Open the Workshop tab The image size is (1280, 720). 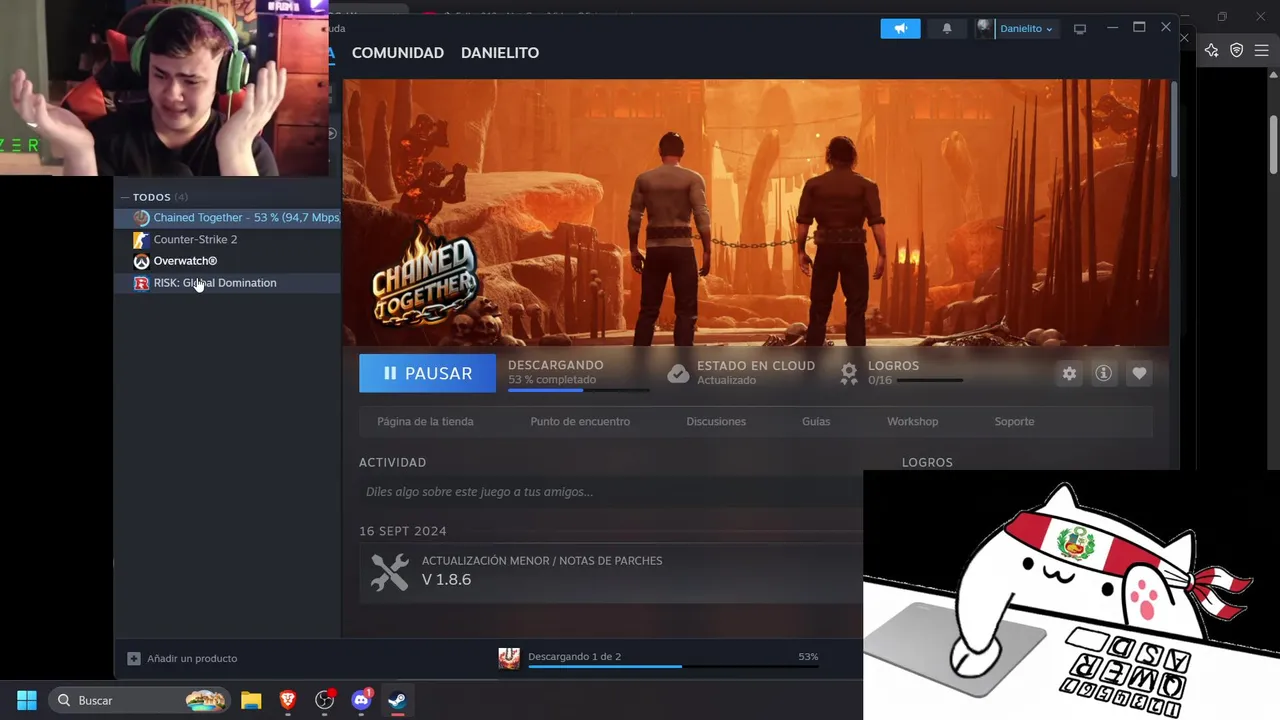pyautogui.click(x=912, y=422)
